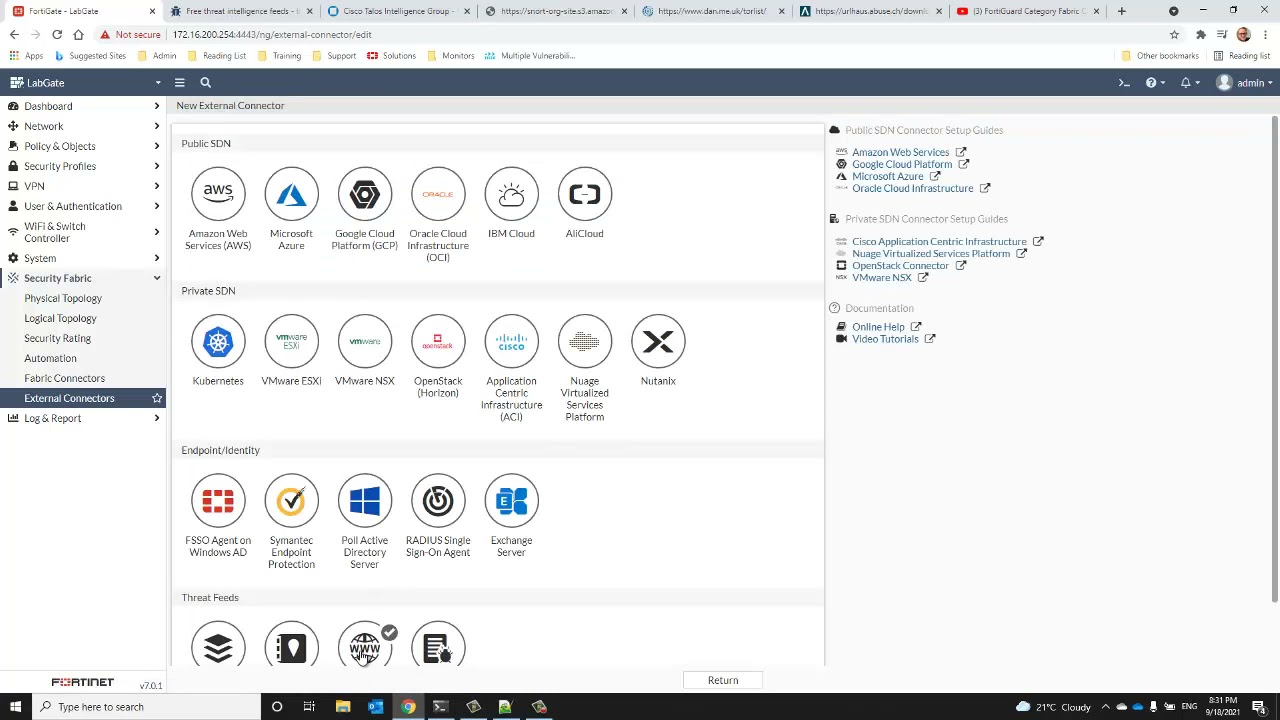Select FSSO Agent on Windows AD
The width and height of the screenshot is (1280, 720).
(218, 501)
